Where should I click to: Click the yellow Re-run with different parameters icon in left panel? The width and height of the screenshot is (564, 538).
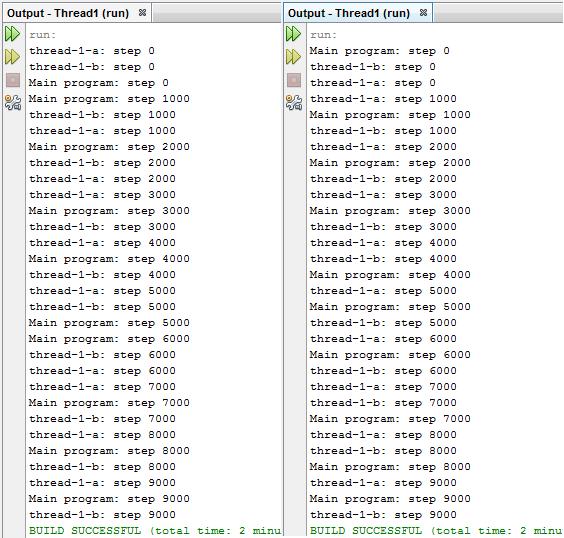[13, 57]
